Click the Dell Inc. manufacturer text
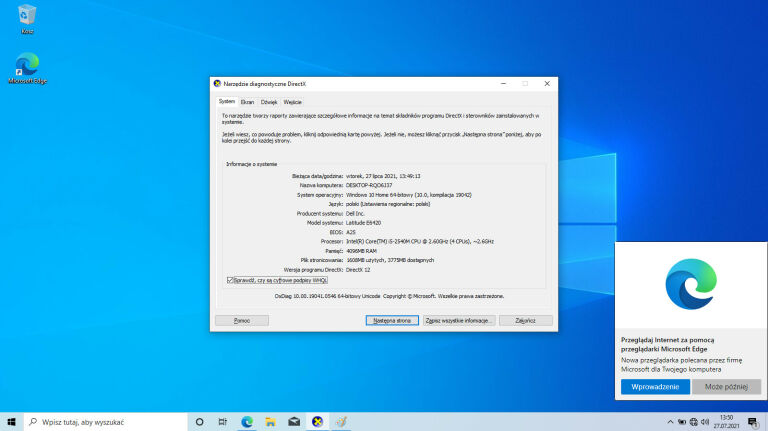768x431 pixels. [x=355, y=214]
